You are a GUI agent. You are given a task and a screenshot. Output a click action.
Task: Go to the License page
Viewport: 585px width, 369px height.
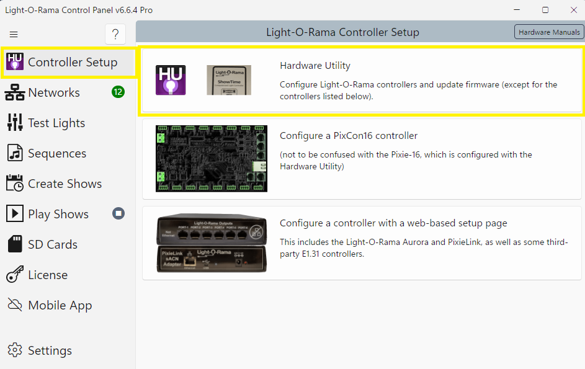[x=48, y=275]
